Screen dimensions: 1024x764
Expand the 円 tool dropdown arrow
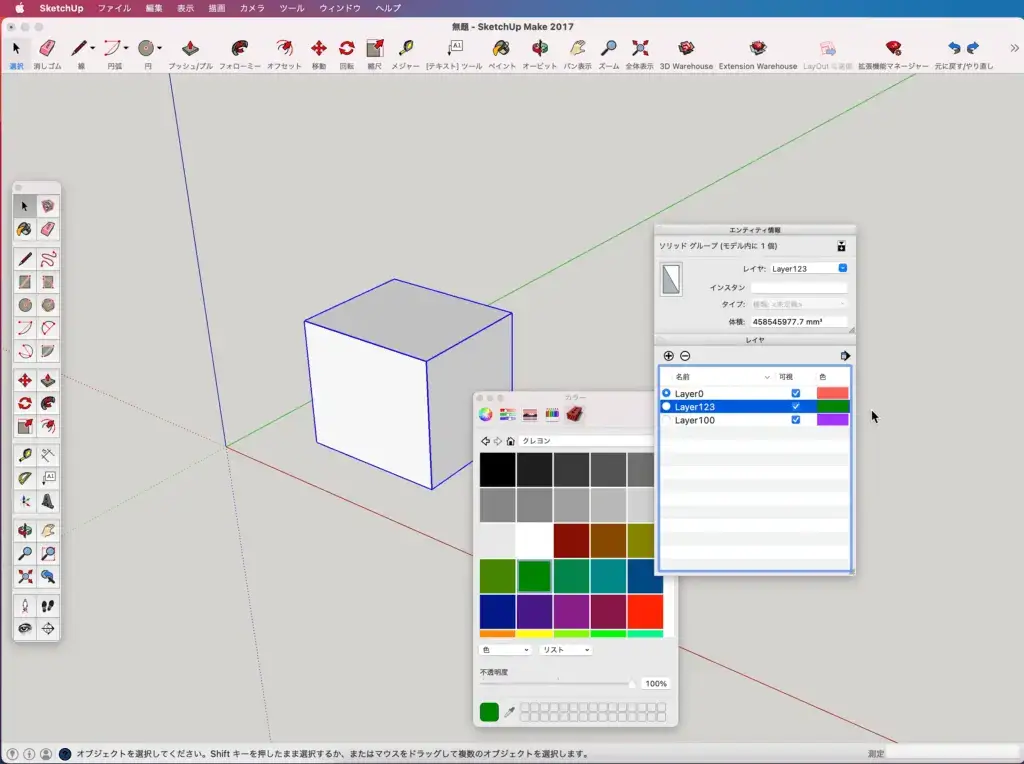click(x=159, y=48)
